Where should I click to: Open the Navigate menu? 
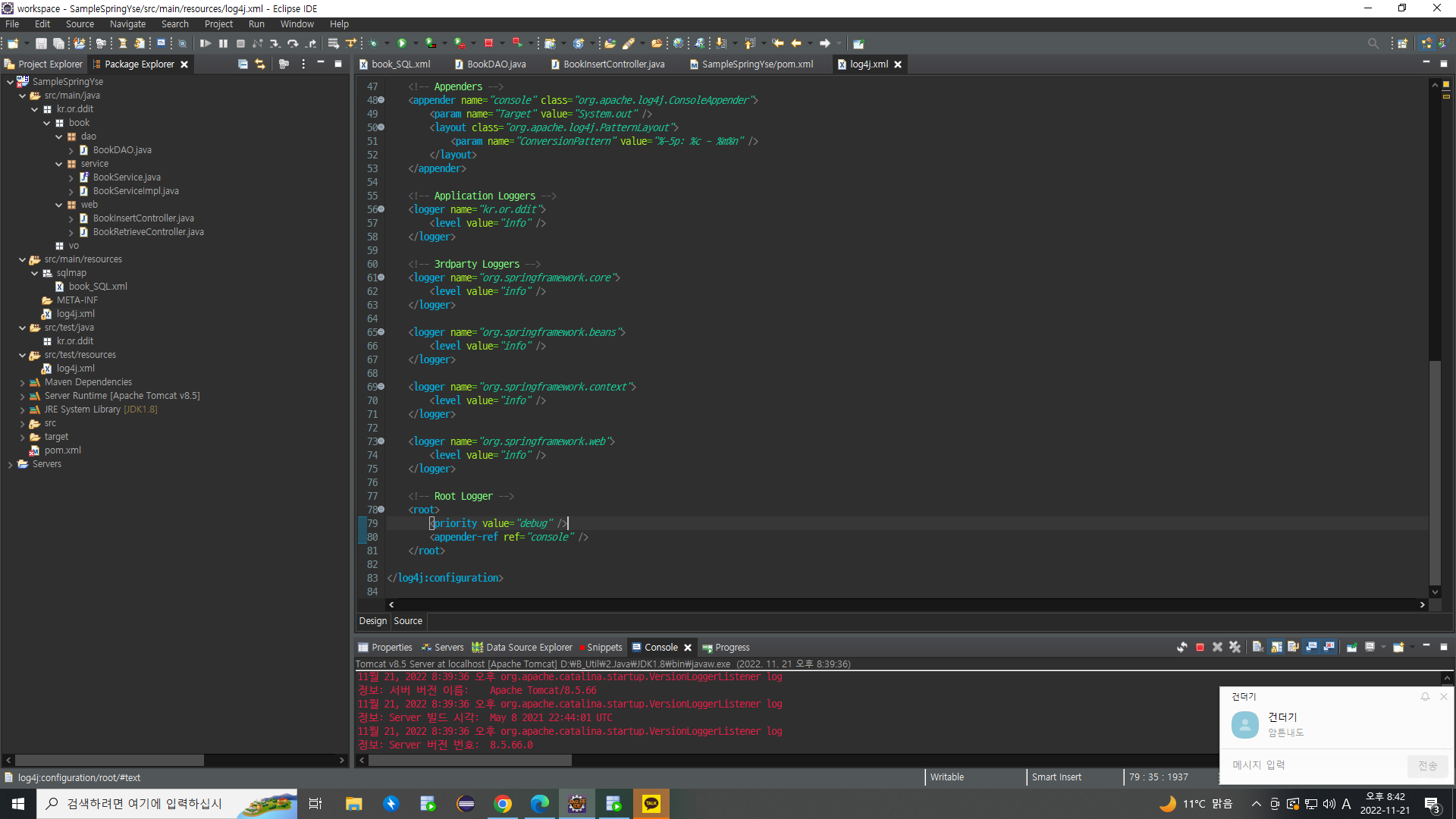tap(127, 24)
